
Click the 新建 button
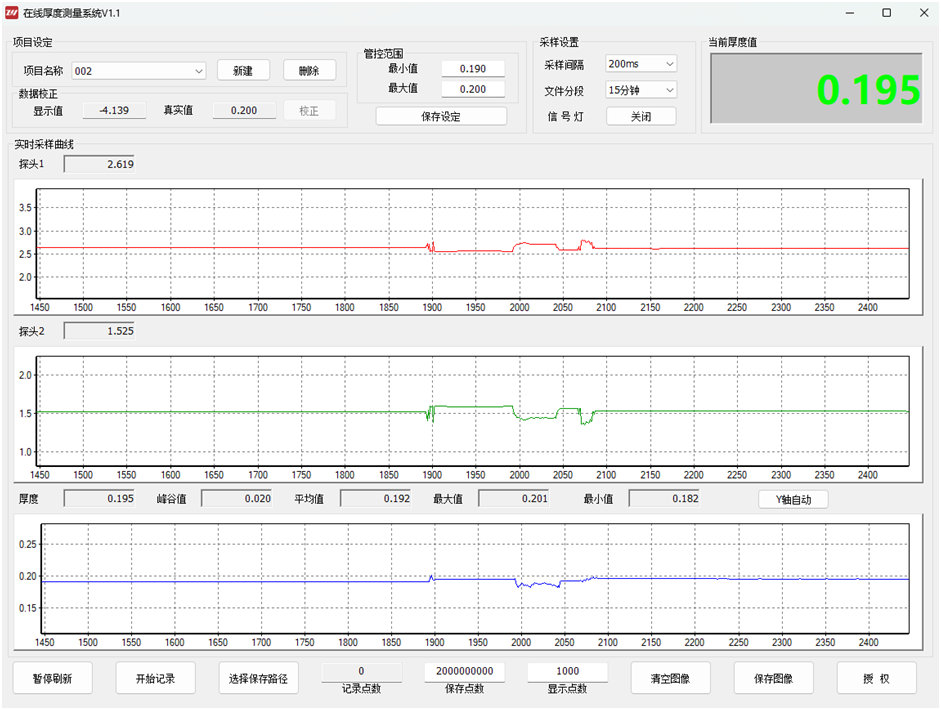(243, 71)
